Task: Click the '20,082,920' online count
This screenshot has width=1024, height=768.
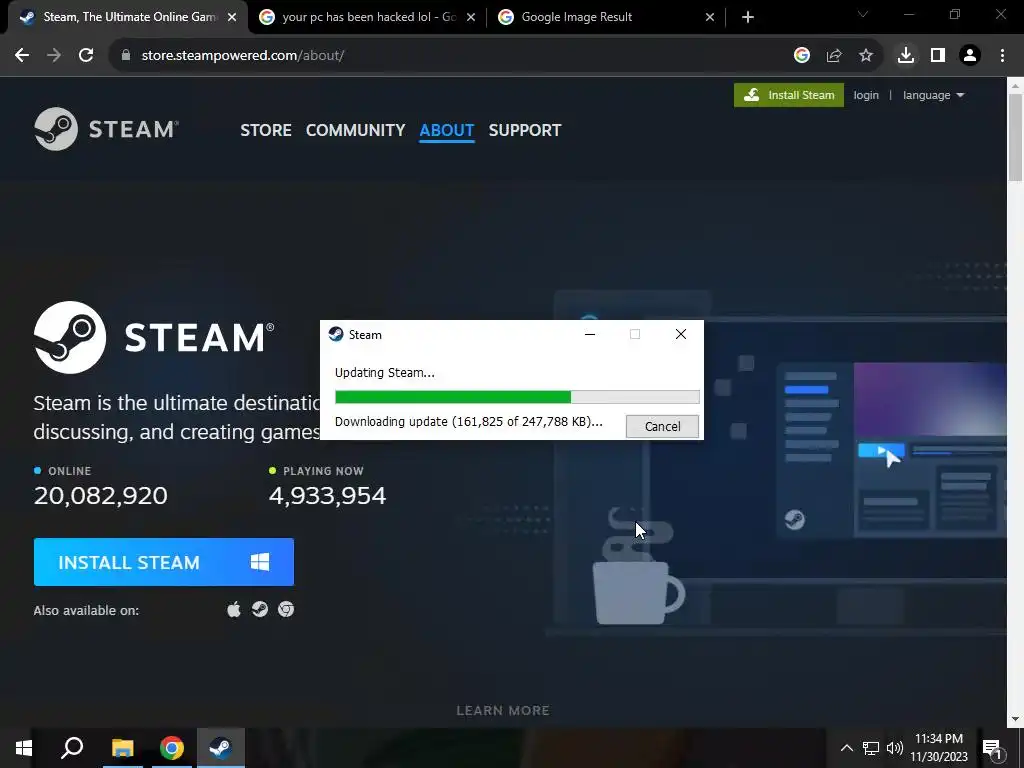Action: 101,496
